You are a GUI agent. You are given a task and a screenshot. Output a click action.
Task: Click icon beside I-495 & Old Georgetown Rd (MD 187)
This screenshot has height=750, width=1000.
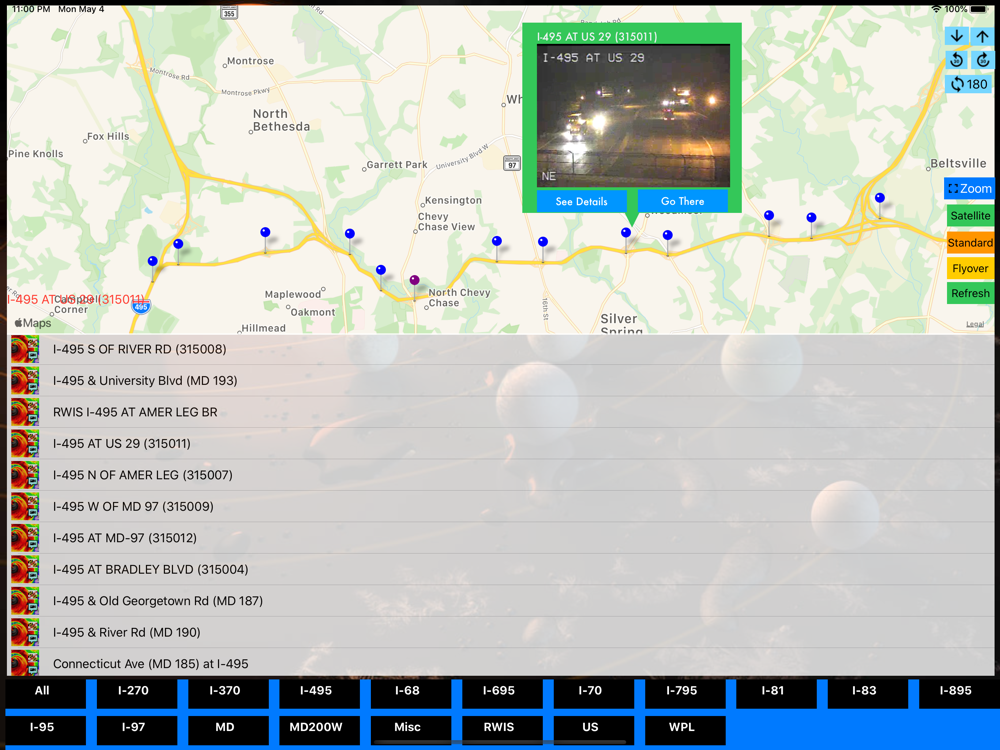[x=25, y=601]
